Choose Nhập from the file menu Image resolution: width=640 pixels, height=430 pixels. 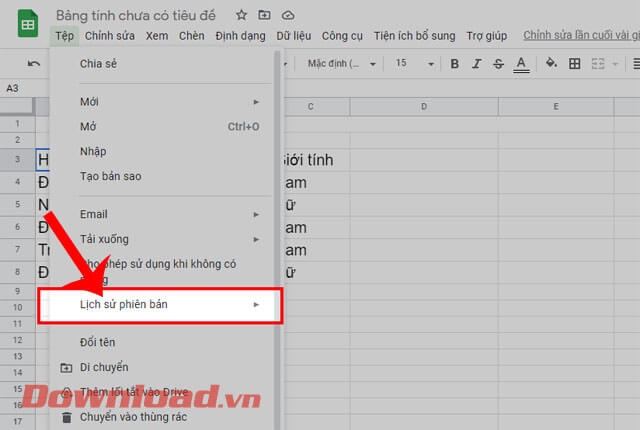(x=163, y=151)
